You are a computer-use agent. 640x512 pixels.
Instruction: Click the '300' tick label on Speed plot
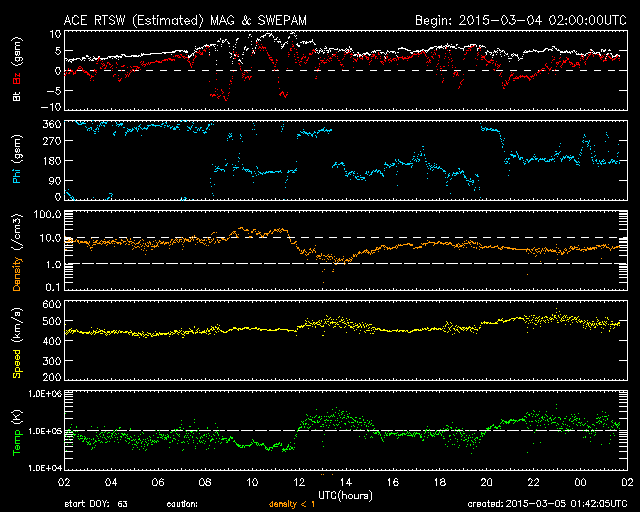[52, 361]
